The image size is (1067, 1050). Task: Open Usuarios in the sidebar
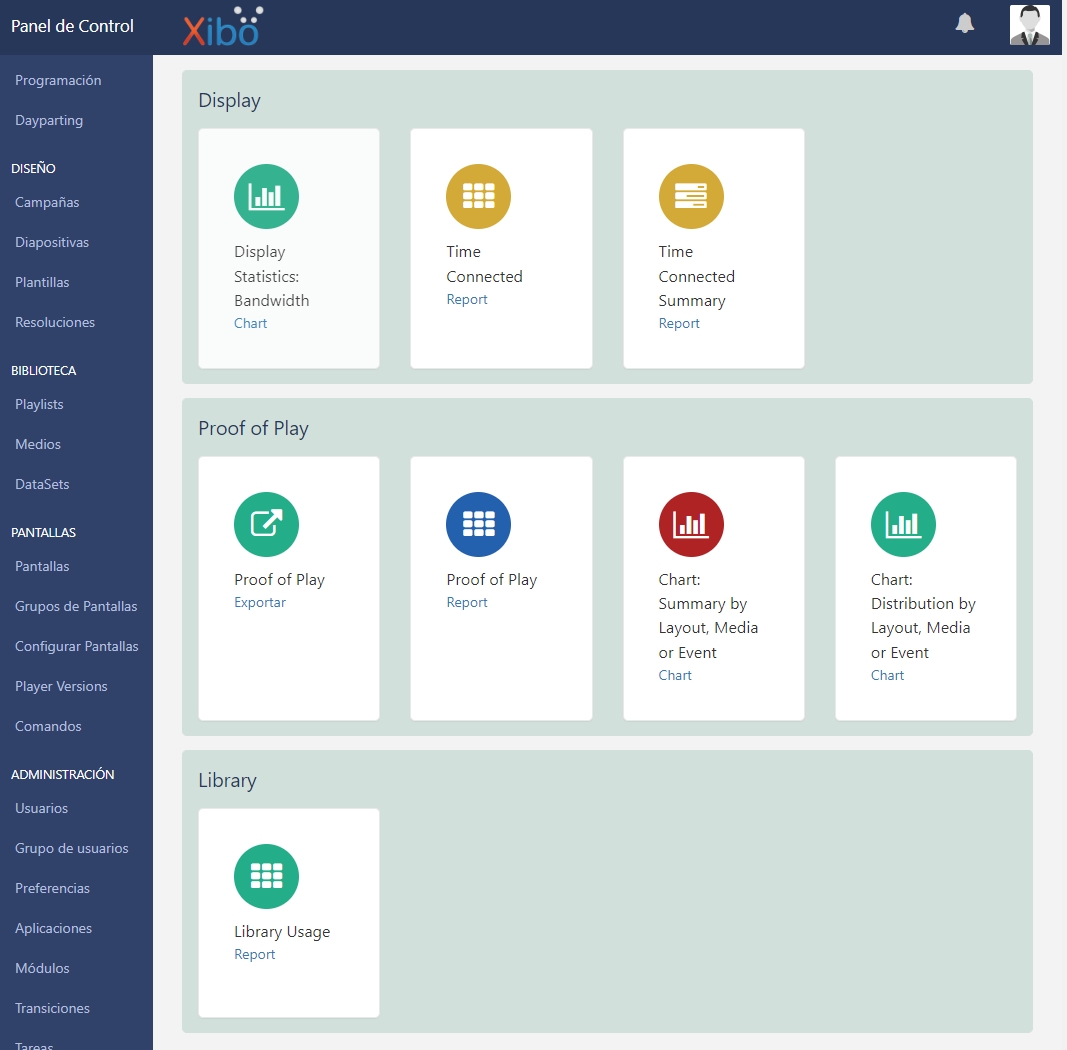(x=42, y=808)
